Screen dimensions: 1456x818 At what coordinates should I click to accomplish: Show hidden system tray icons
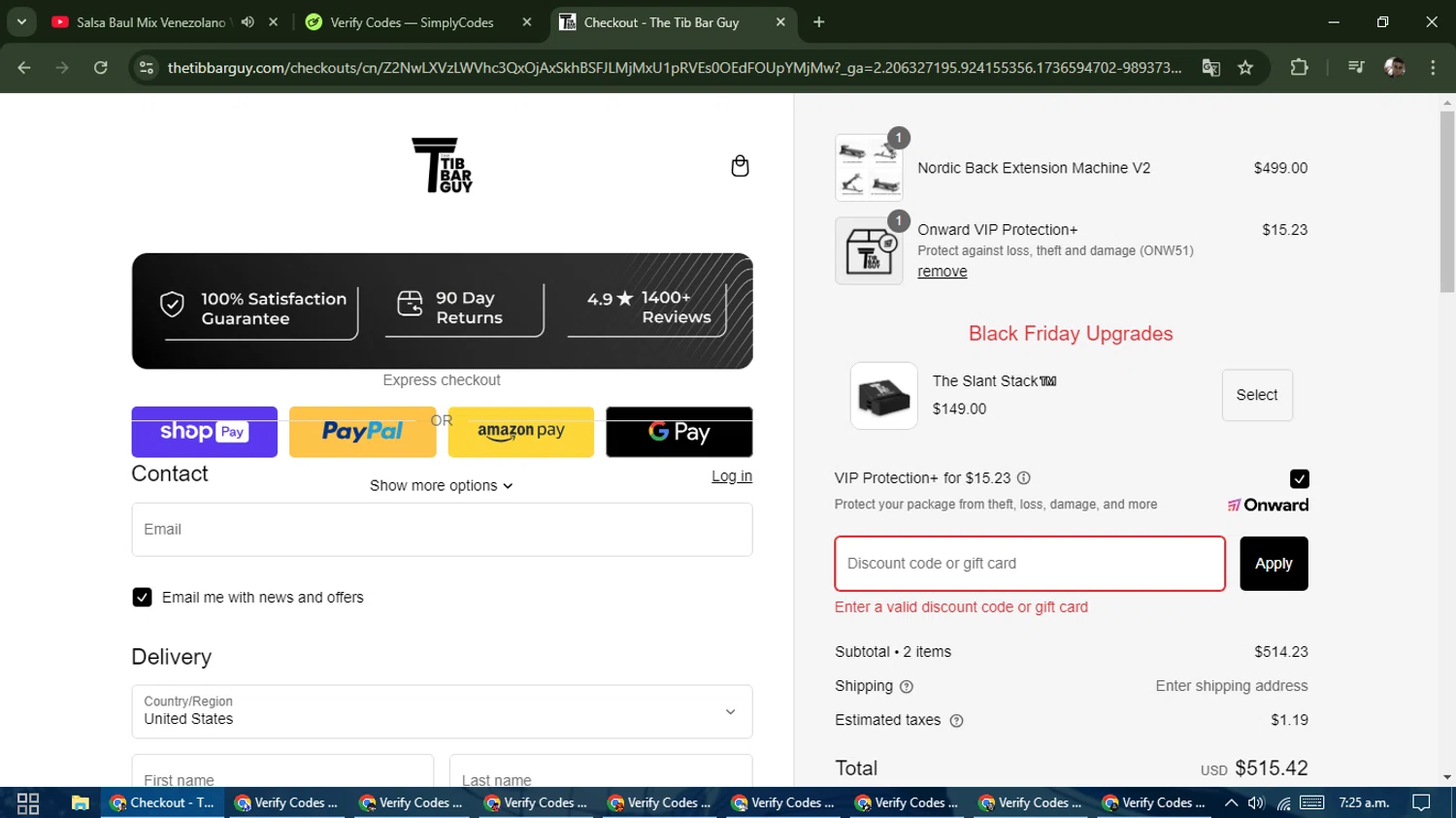point(1231,803)
